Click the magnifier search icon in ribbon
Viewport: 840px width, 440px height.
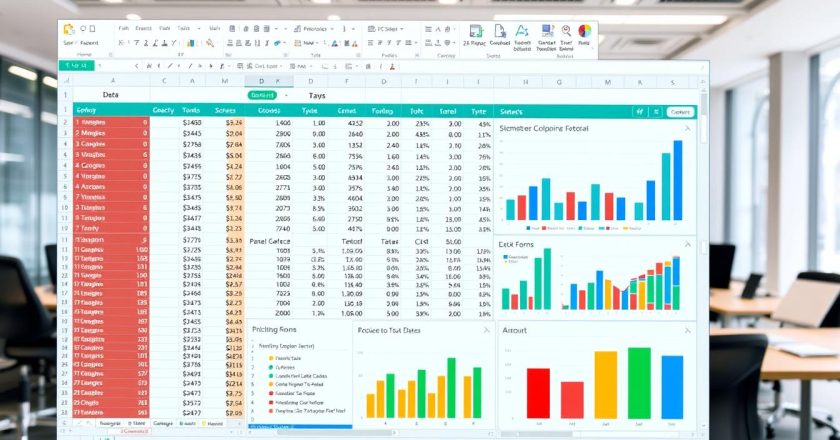566,31
